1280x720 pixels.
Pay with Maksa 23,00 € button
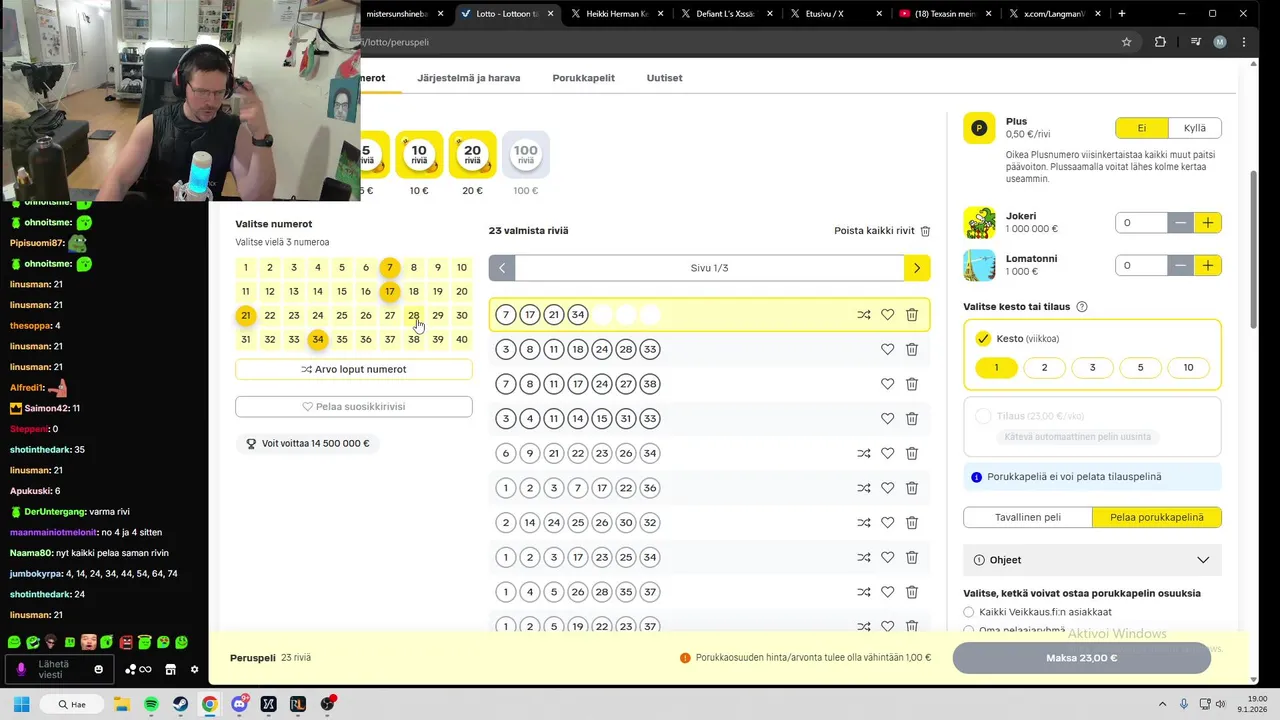click(1081, 658)
